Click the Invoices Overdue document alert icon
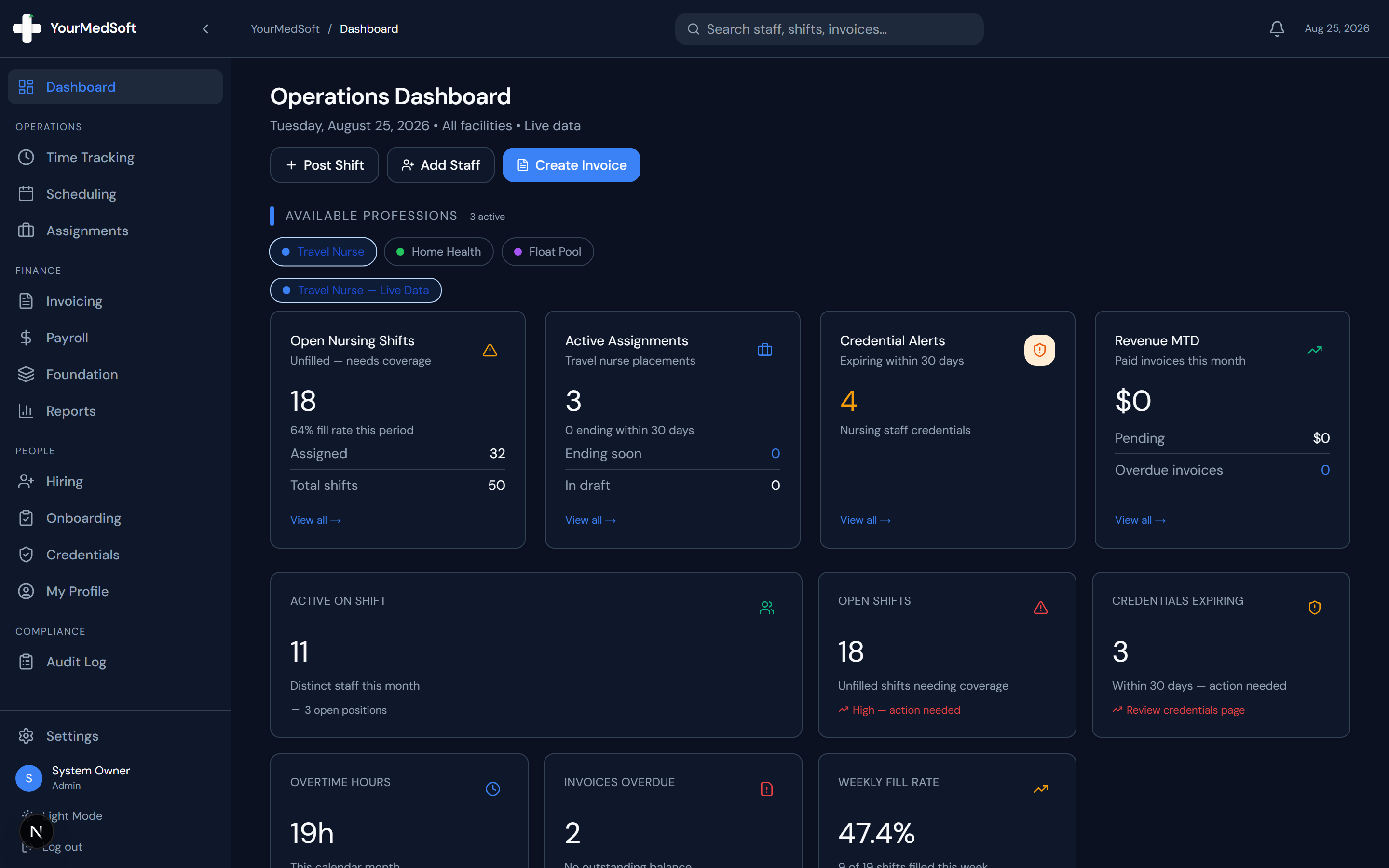 click(x=767, y=789)
